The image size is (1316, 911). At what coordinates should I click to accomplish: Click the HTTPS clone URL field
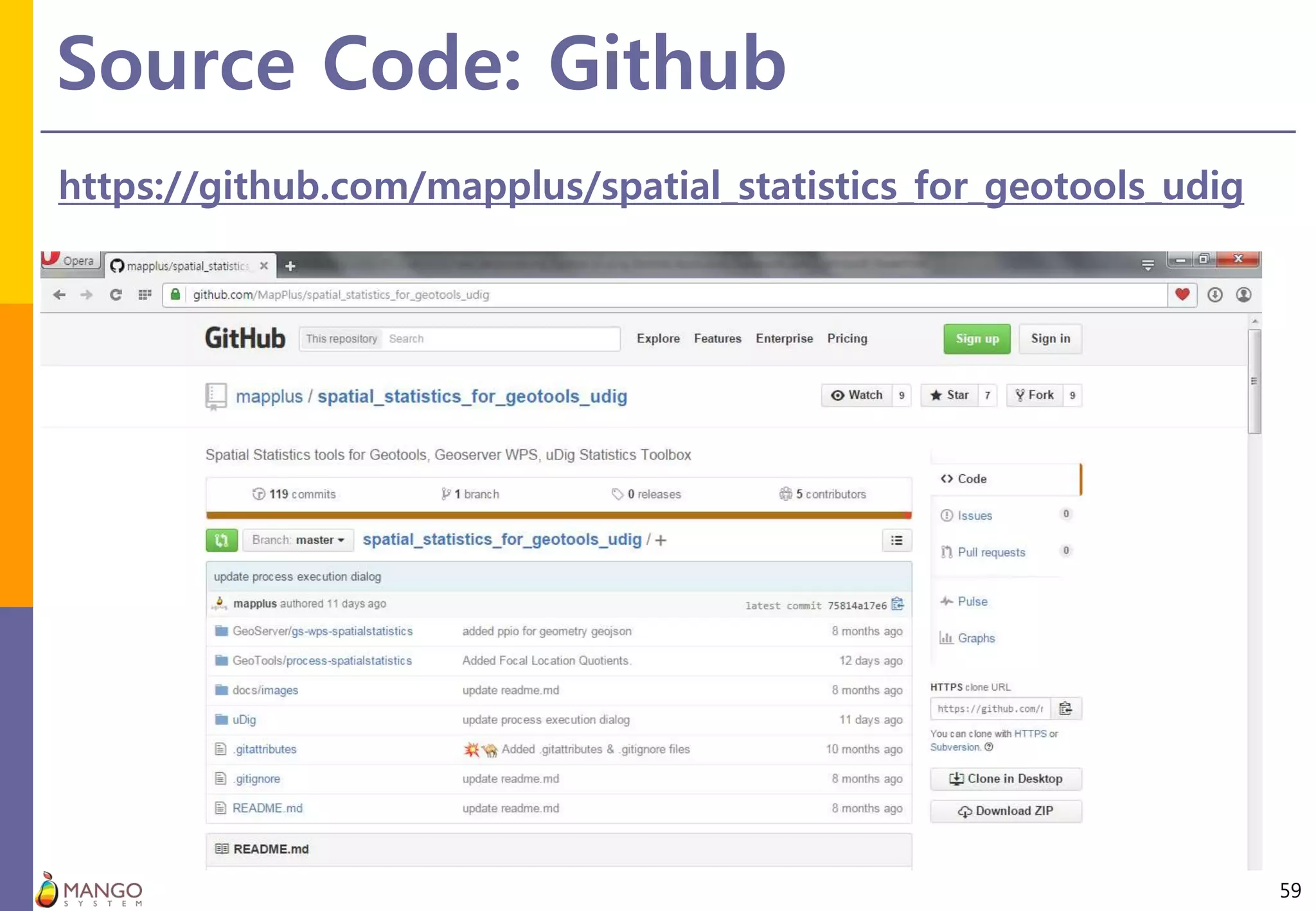[990, 709]
